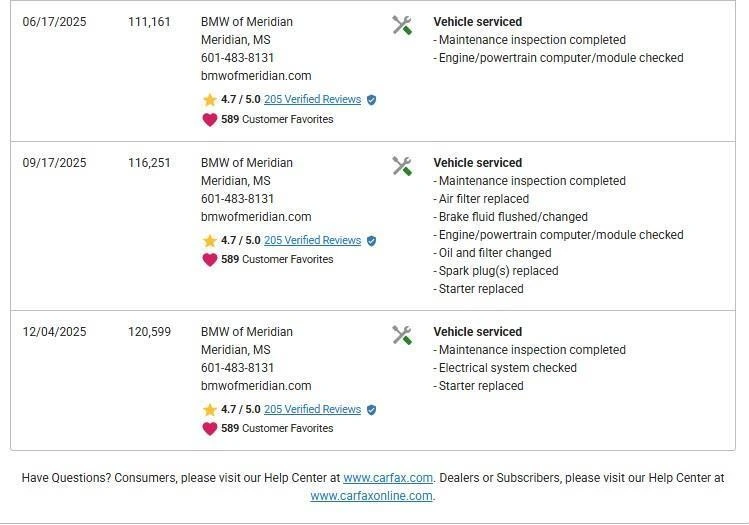Click verified shield badge in 12/04/2025 entry
The height and width of the screenshot is (525, 749).
click(372, 410)
